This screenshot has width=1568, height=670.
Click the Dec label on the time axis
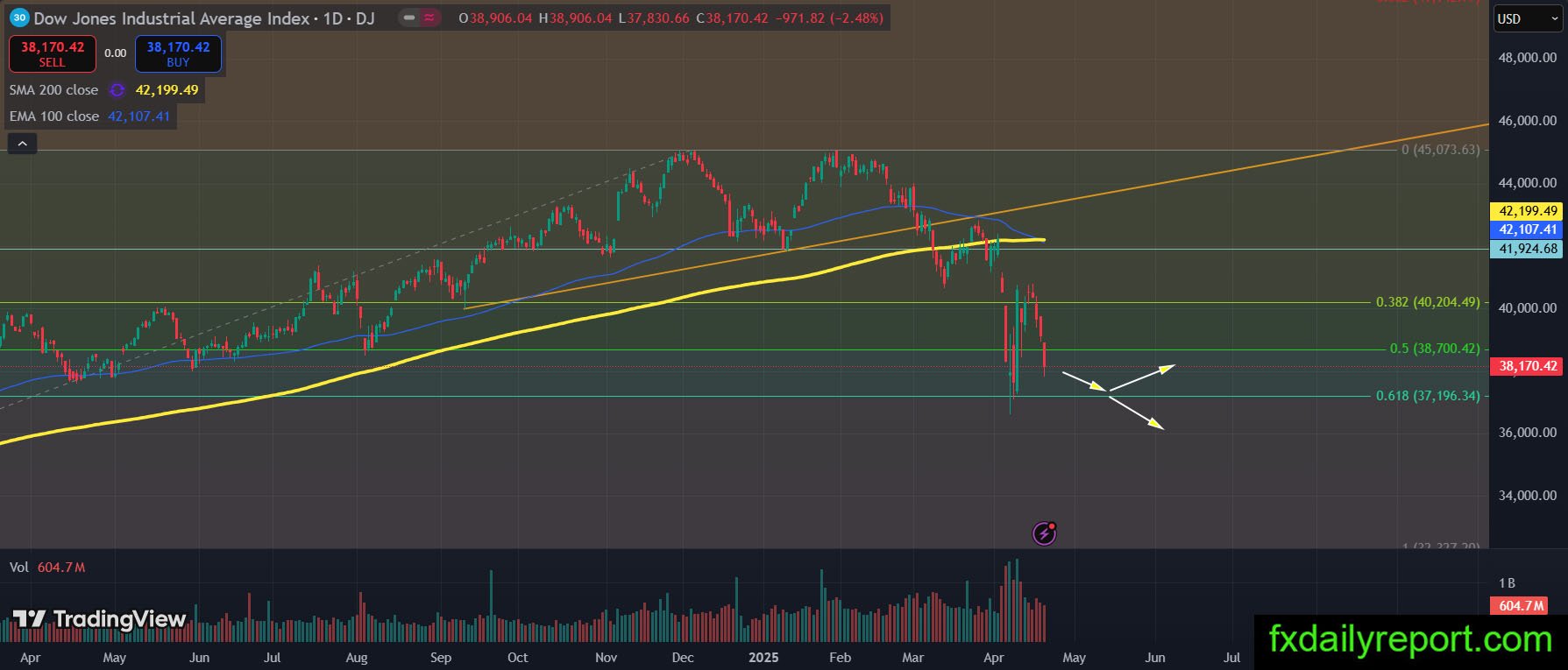click(683, 658)
